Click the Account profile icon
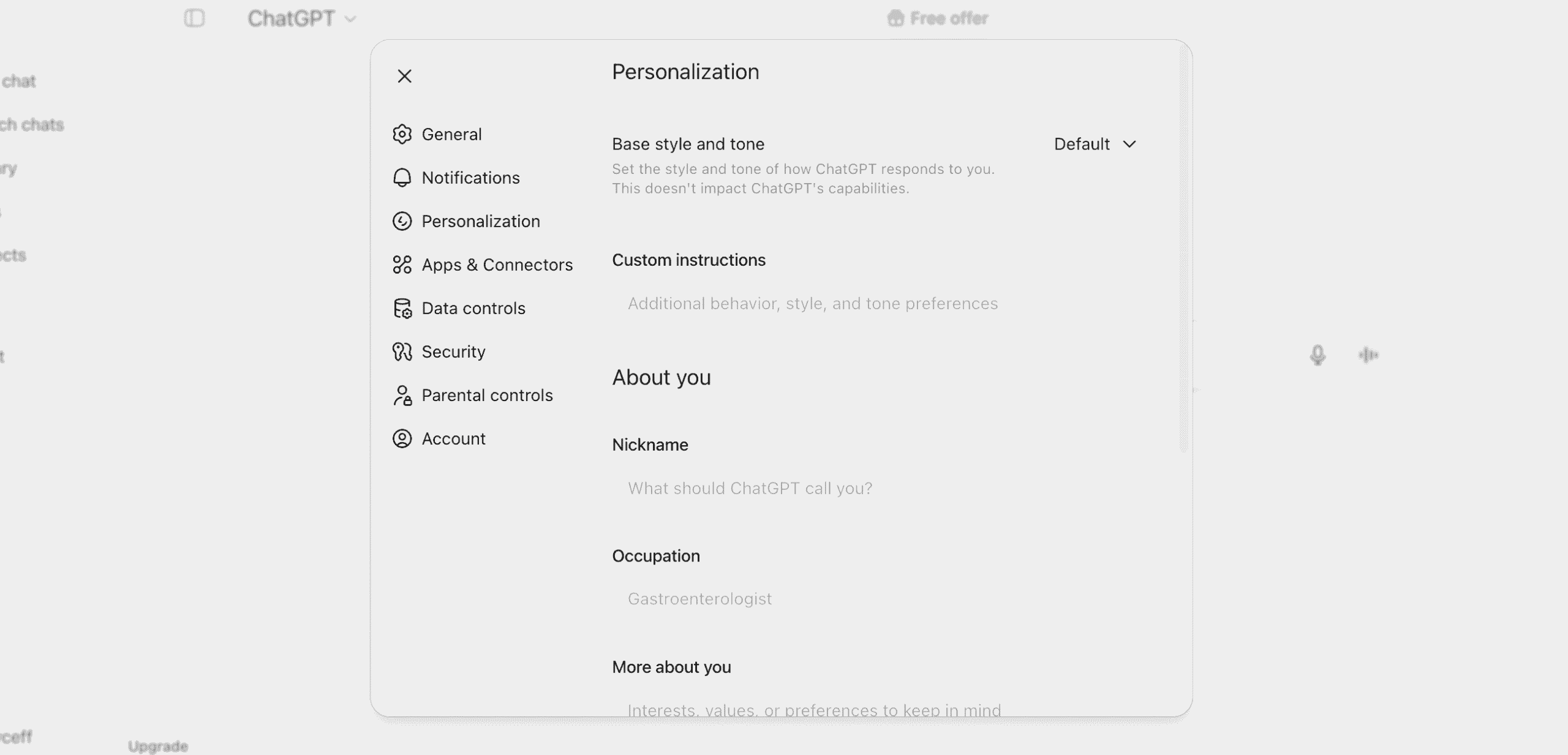1568x755 pixels. point(402,438)
